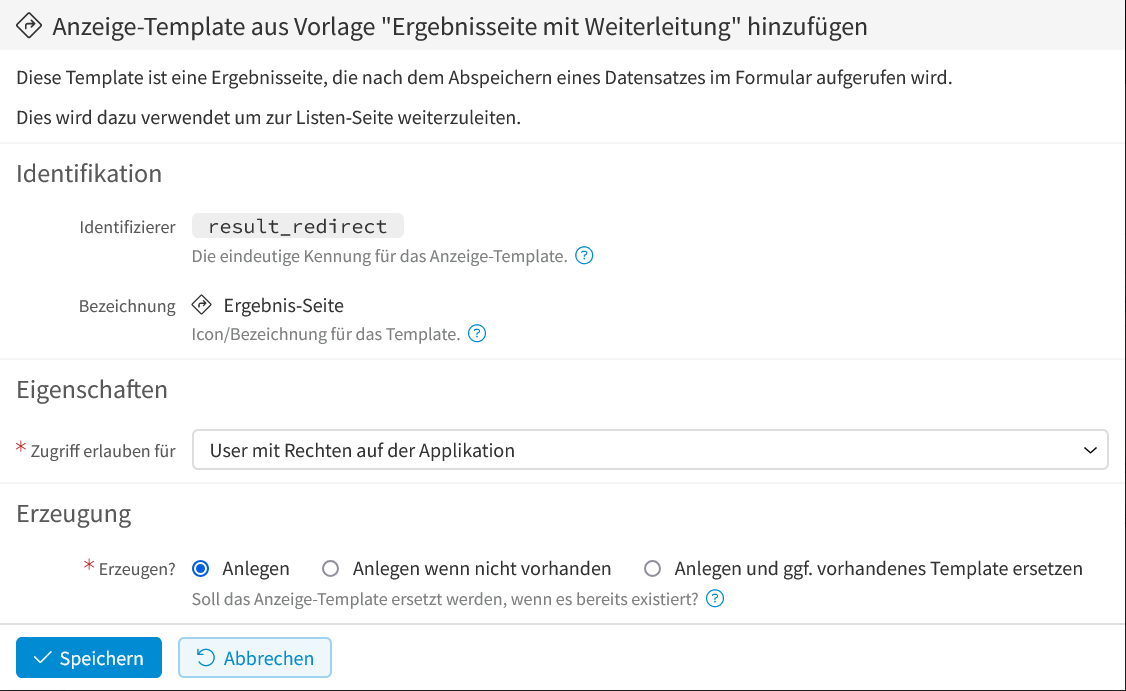
Task: Open the Zugriff erlauben für dropdown
Action: [650, 450]
